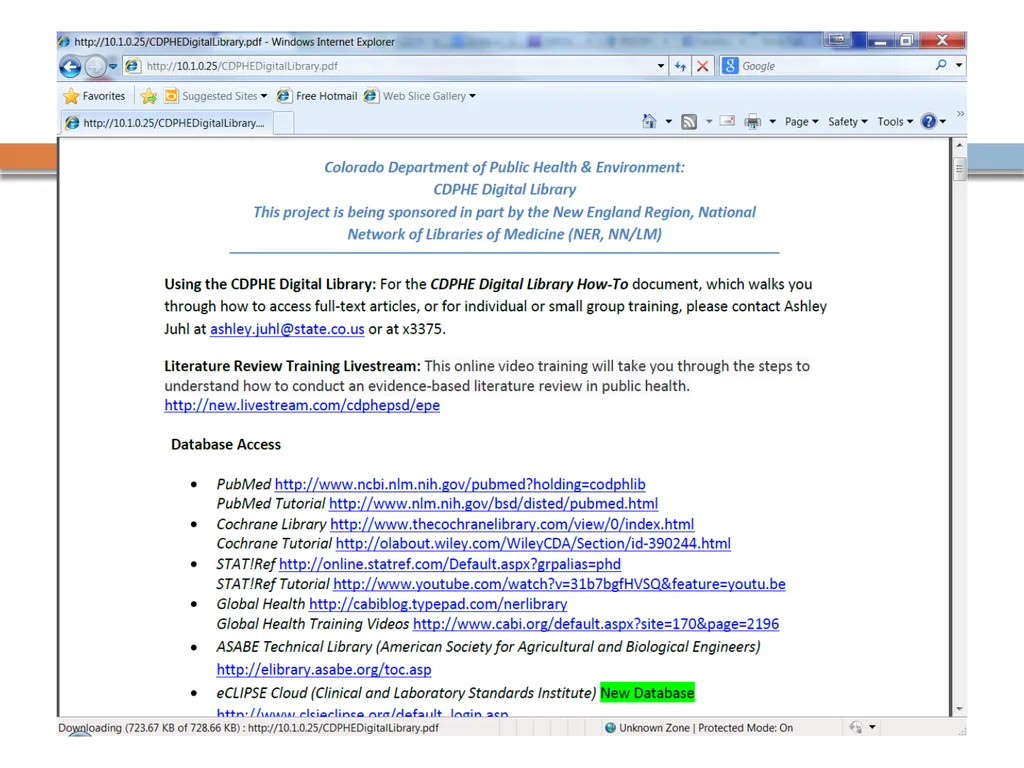Open the Web Slice Gallery dropdown
This screenshot has width=1024, height=768.
tap(420, 96)
